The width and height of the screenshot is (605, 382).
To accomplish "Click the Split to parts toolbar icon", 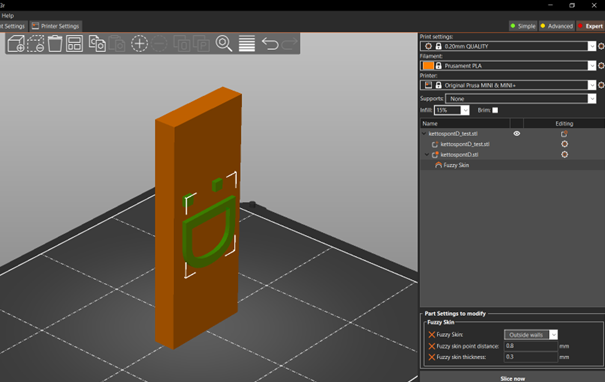I will tap(201, 43).
